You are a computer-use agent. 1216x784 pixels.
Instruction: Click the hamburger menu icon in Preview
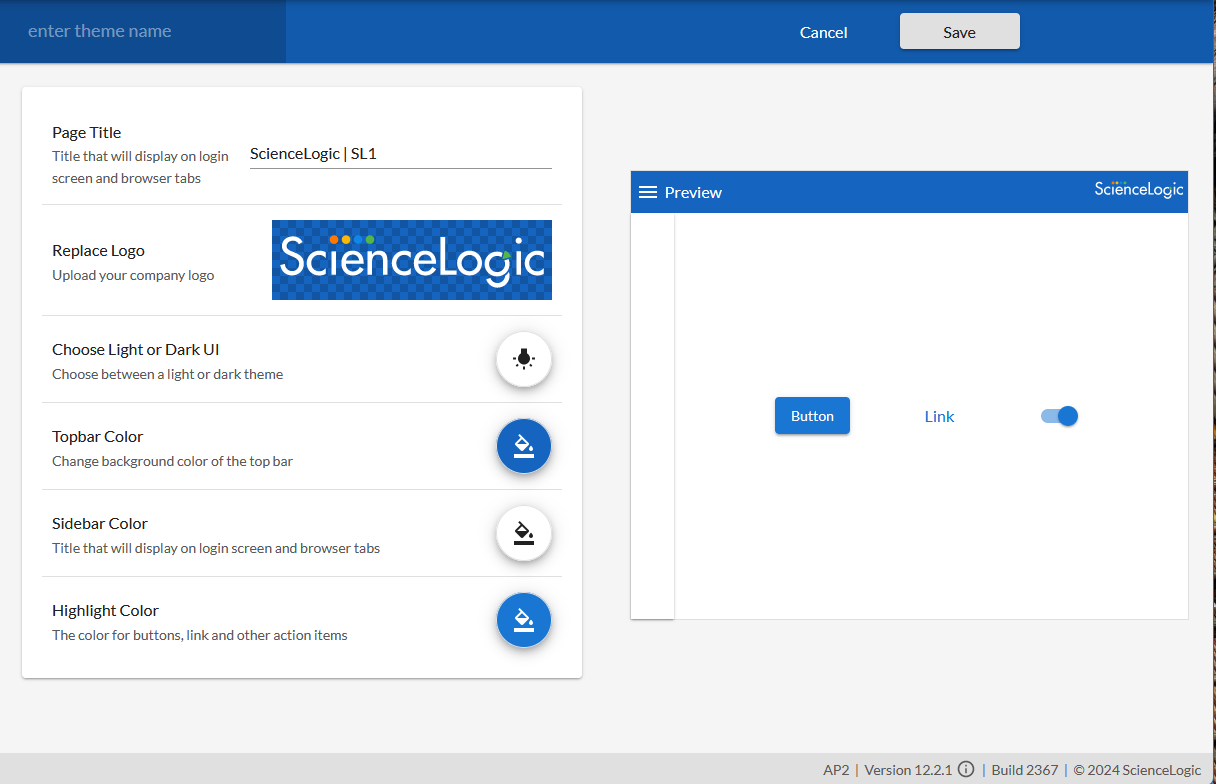coord(648,192)
